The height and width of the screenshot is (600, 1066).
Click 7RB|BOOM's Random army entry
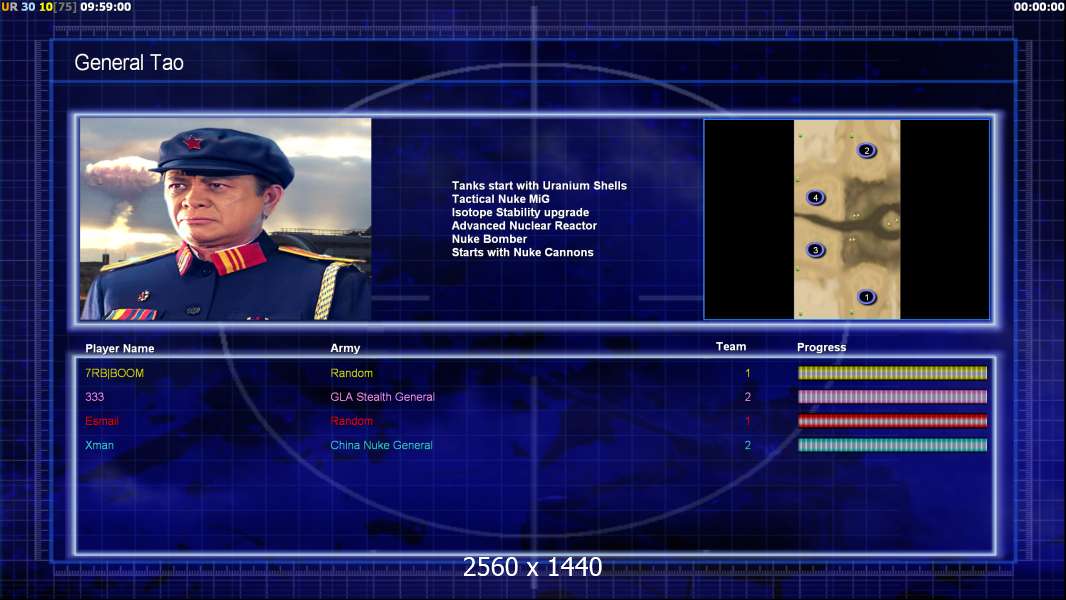(x=351, y=373)
